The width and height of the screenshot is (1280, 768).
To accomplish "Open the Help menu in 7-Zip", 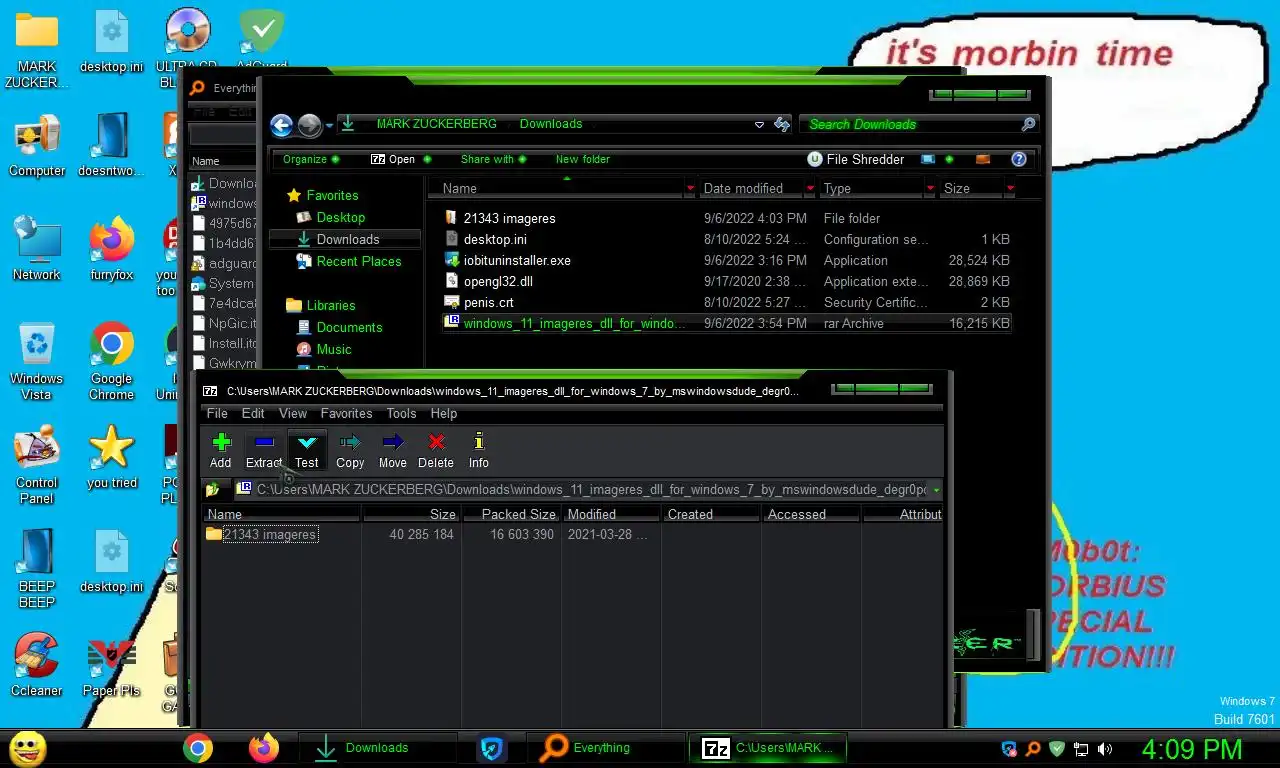I will tap(444, 413).
